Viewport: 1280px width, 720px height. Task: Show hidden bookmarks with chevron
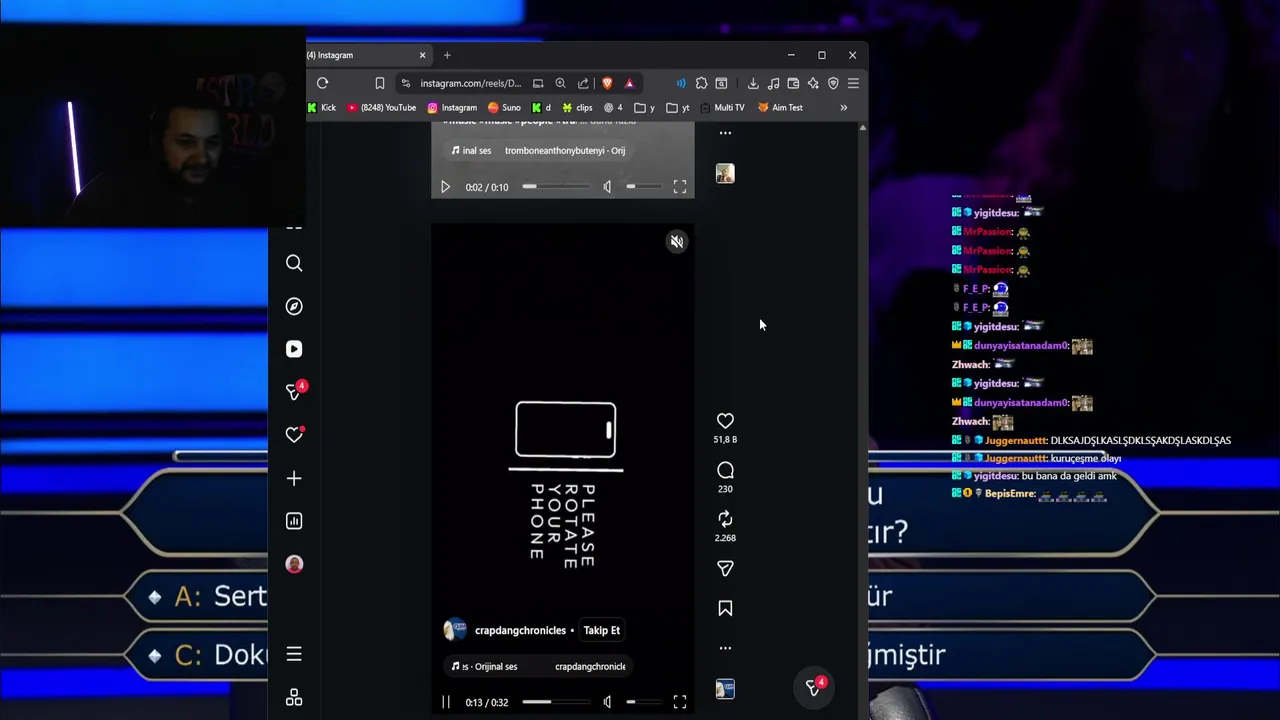[843, 108]
